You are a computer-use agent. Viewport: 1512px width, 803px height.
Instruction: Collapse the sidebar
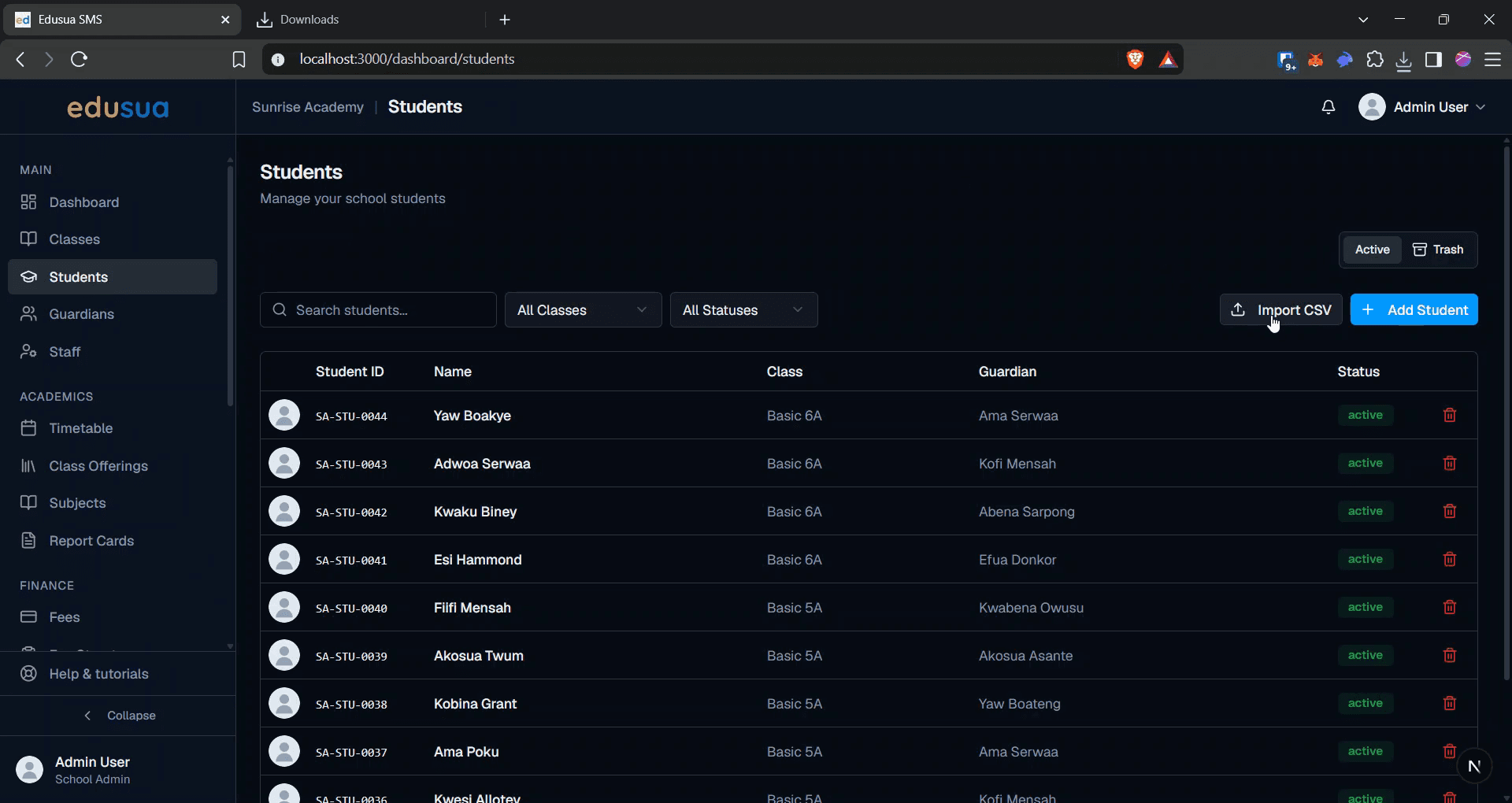click(118, 716)
